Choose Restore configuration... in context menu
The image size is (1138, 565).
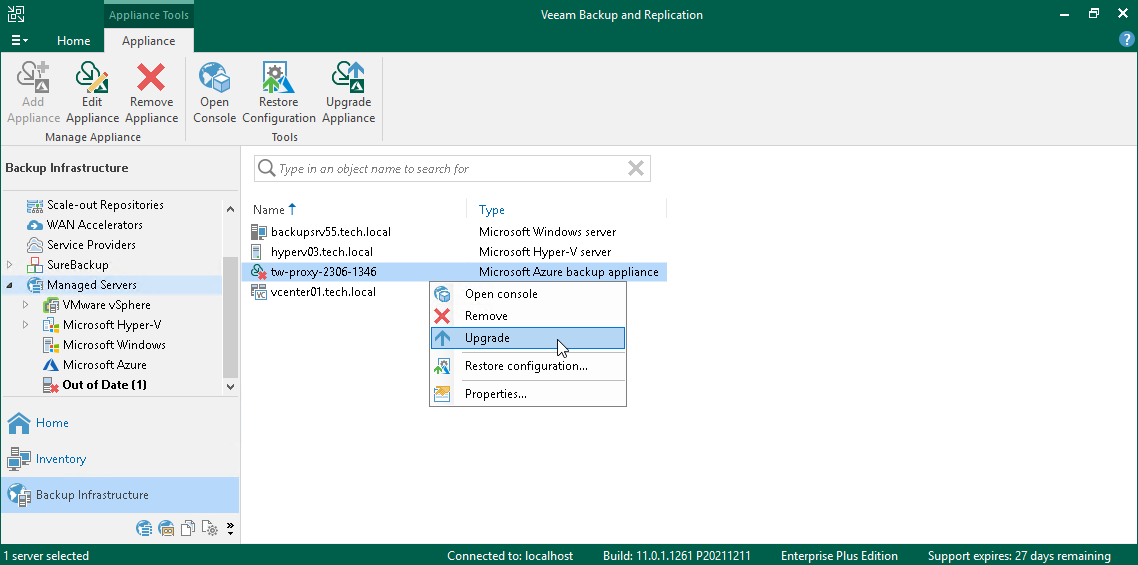pyautogui.click(x=528, y=366)
